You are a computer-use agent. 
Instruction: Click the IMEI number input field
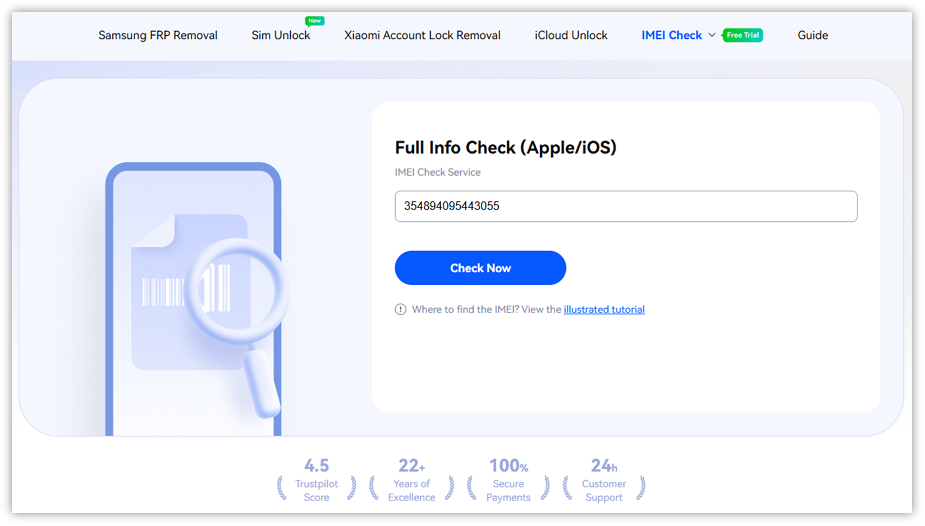pos(626,206)
